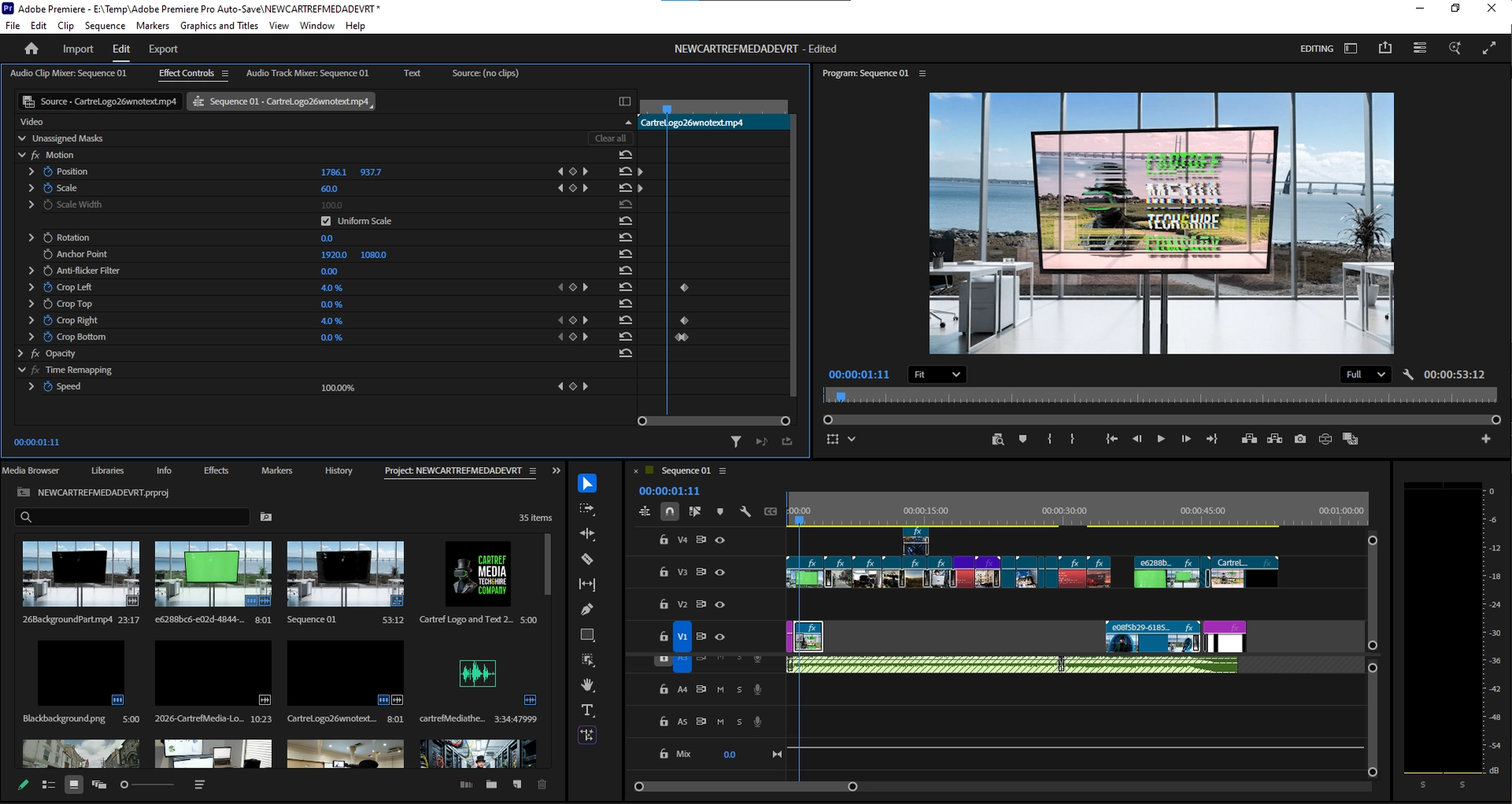The height and width of the screenshot is (804, 1512).
Task: Open the Quick Export share icon
Action: coord(1385,48)
